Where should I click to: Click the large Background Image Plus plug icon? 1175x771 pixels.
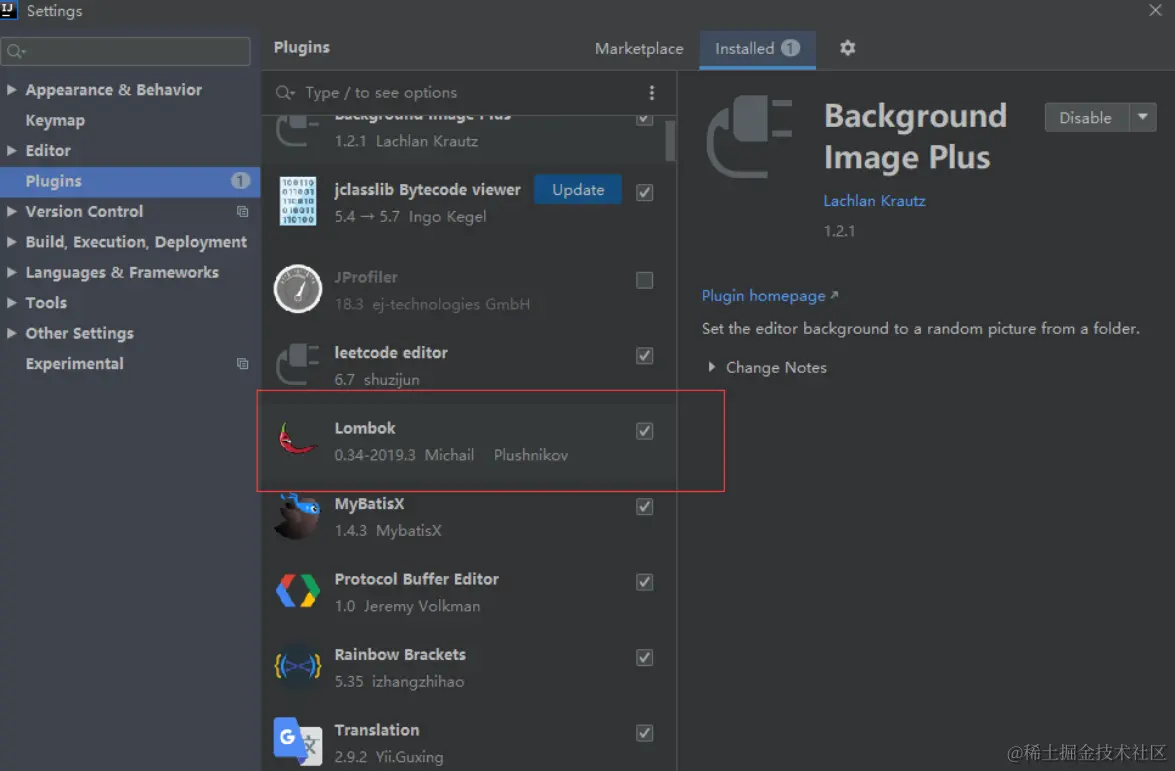749,136
